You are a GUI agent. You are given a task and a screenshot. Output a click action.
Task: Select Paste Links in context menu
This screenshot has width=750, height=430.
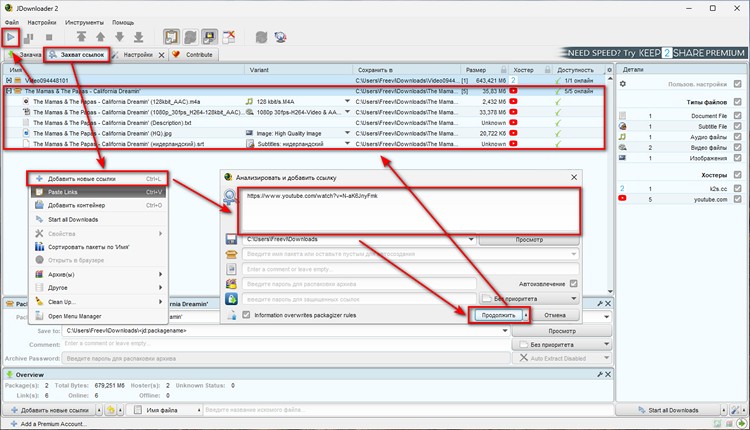99,192
